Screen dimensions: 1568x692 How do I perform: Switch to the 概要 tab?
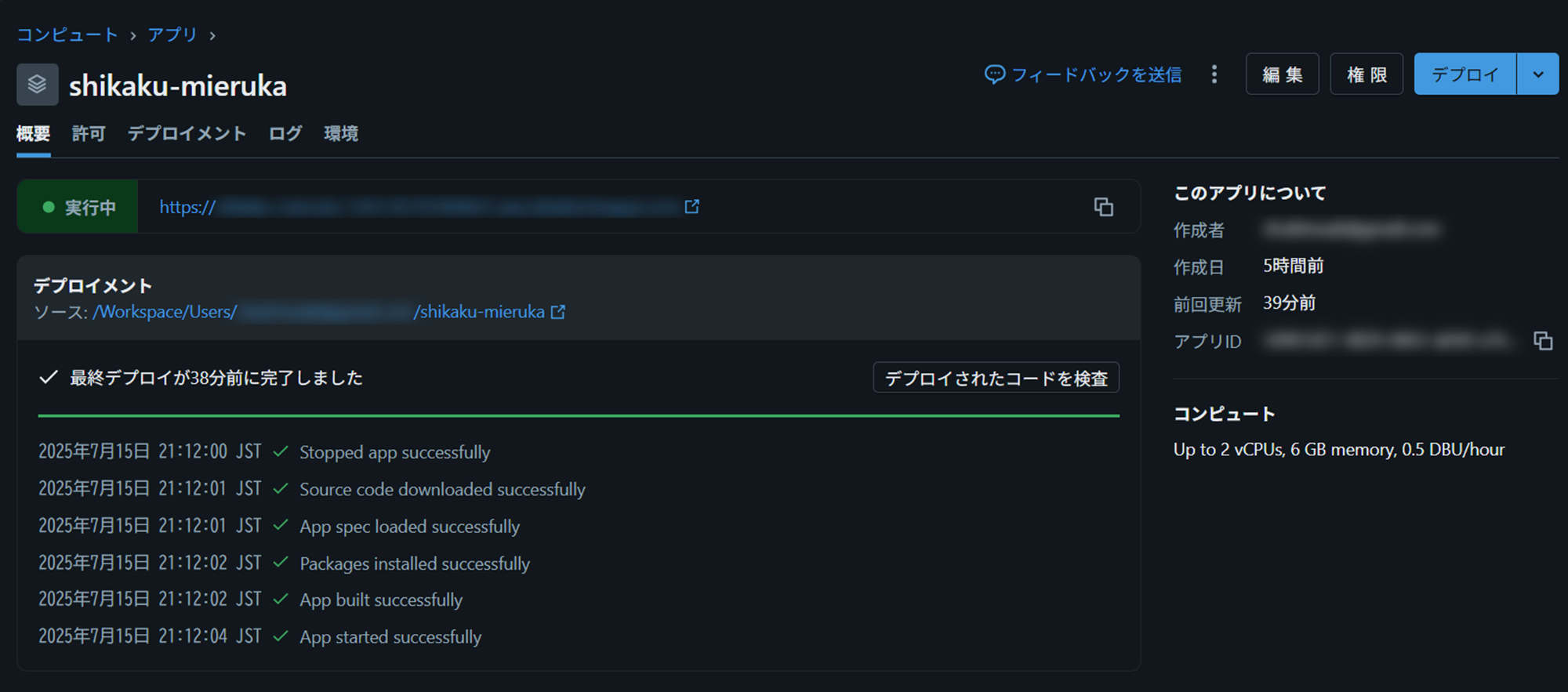tap(34, 134)
